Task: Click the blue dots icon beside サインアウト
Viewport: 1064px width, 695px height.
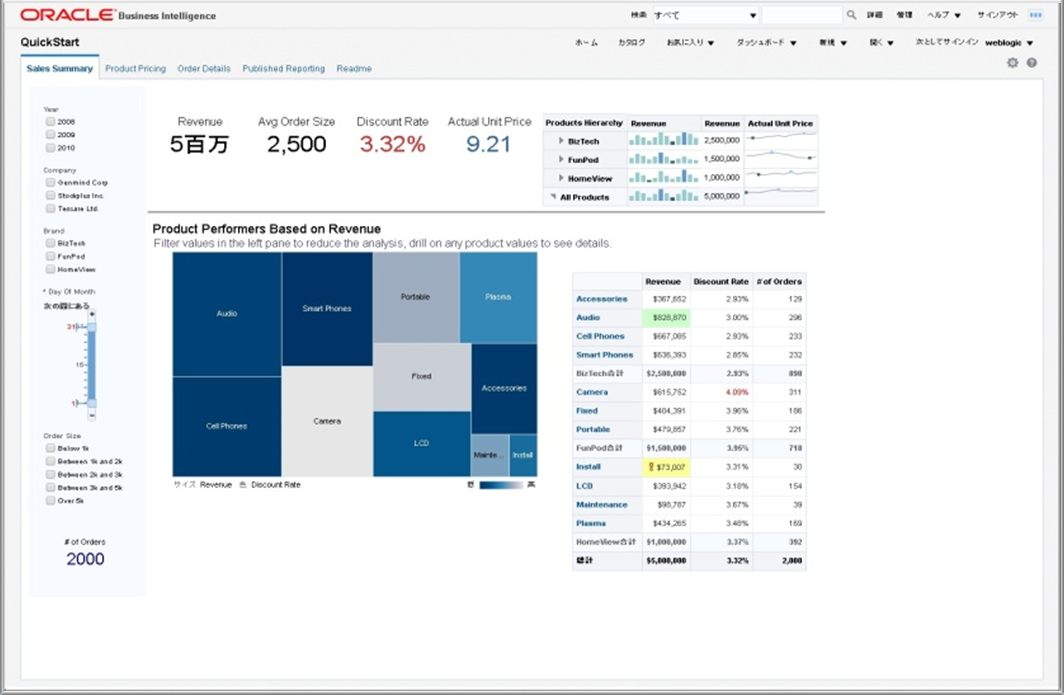Action: point(1036,15)
